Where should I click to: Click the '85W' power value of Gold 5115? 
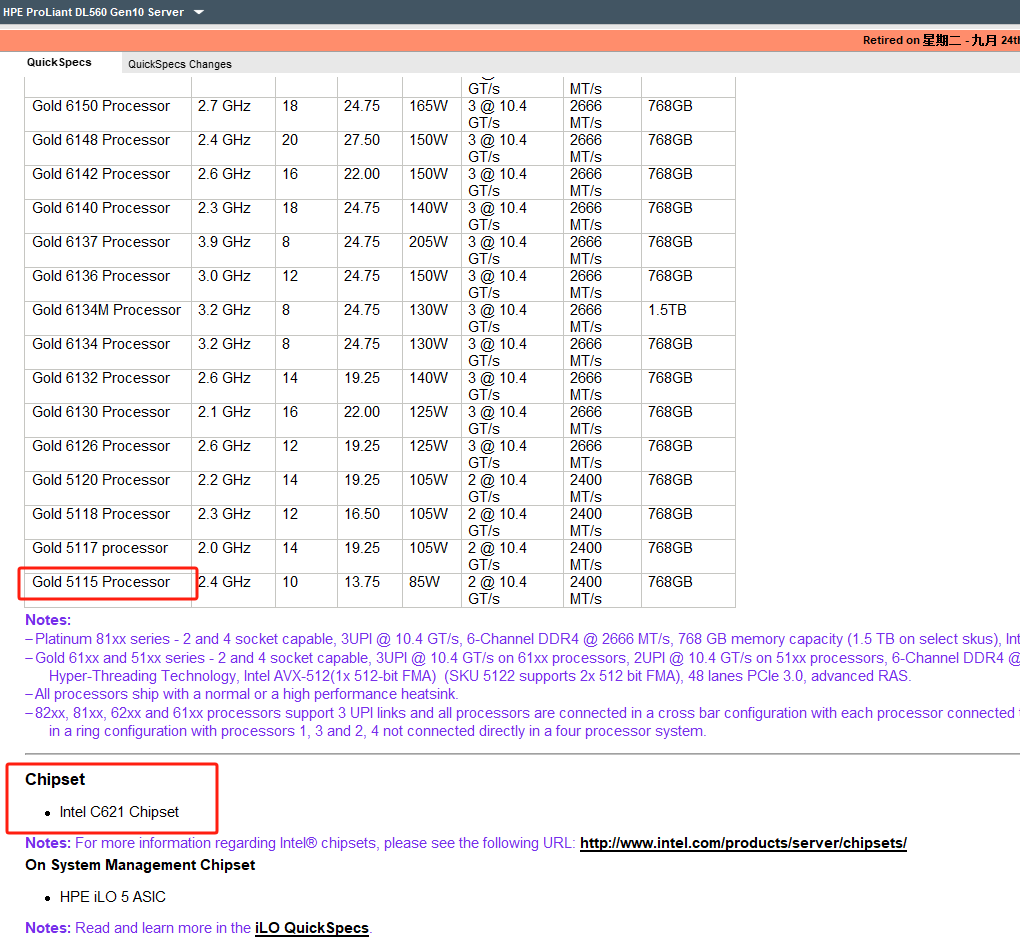[424, 582]
